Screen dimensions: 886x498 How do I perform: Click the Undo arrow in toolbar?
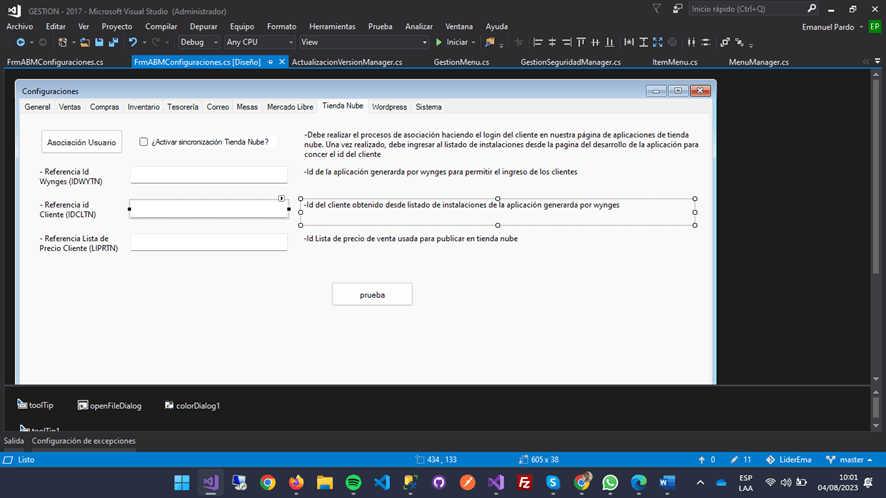coord(133,43)
